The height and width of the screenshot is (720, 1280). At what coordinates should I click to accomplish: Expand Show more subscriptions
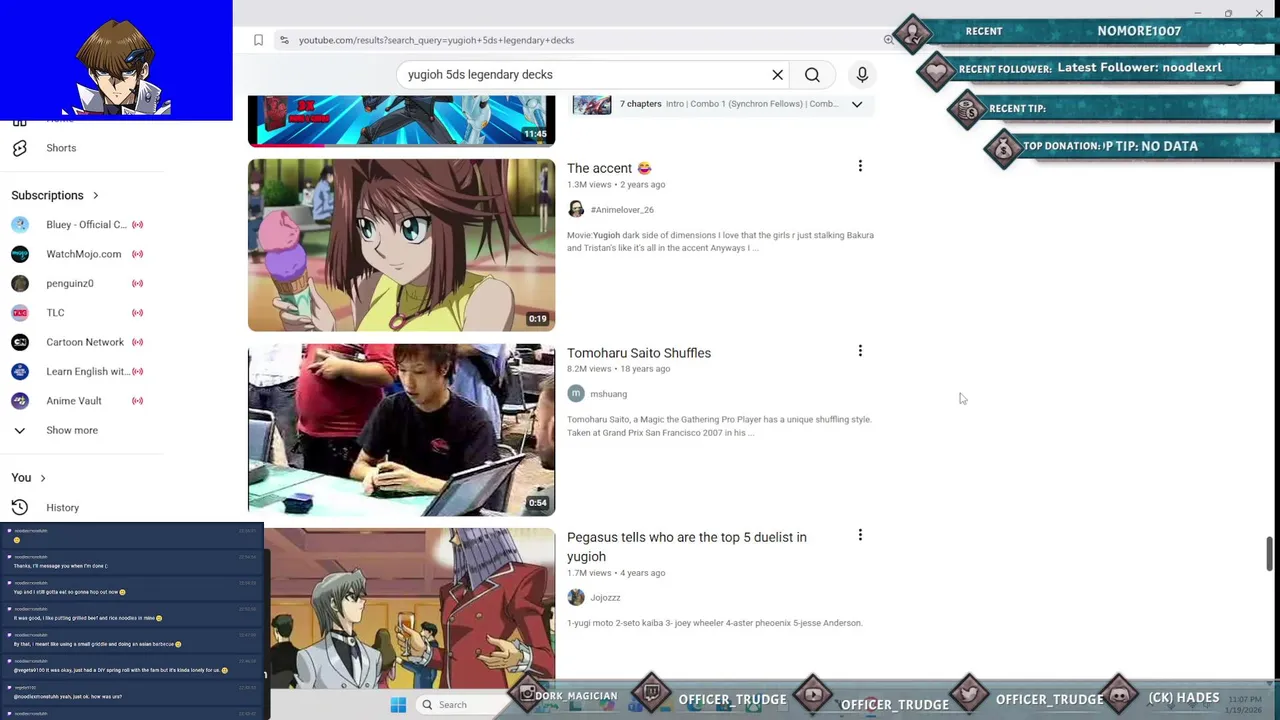(72, 430)
